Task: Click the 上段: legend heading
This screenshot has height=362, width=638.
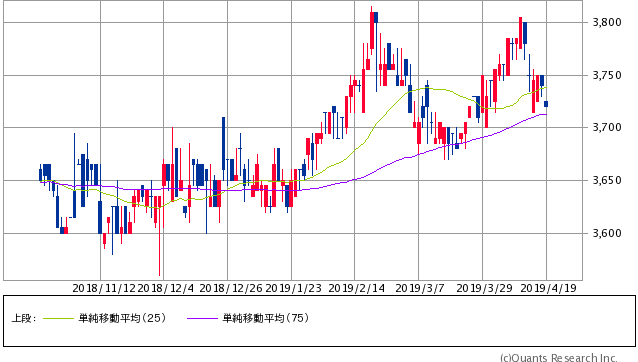Action: (24, 318)
